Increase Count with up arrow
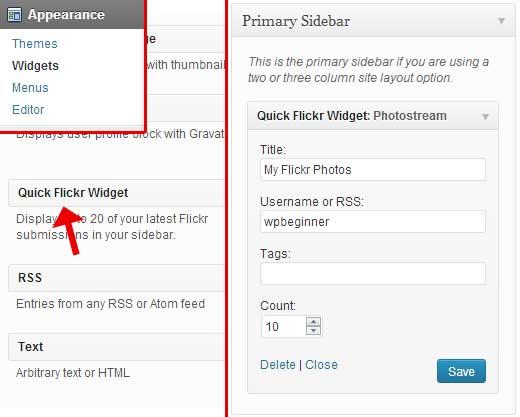Screen dimensions: 520x417 tap(313, 322)
